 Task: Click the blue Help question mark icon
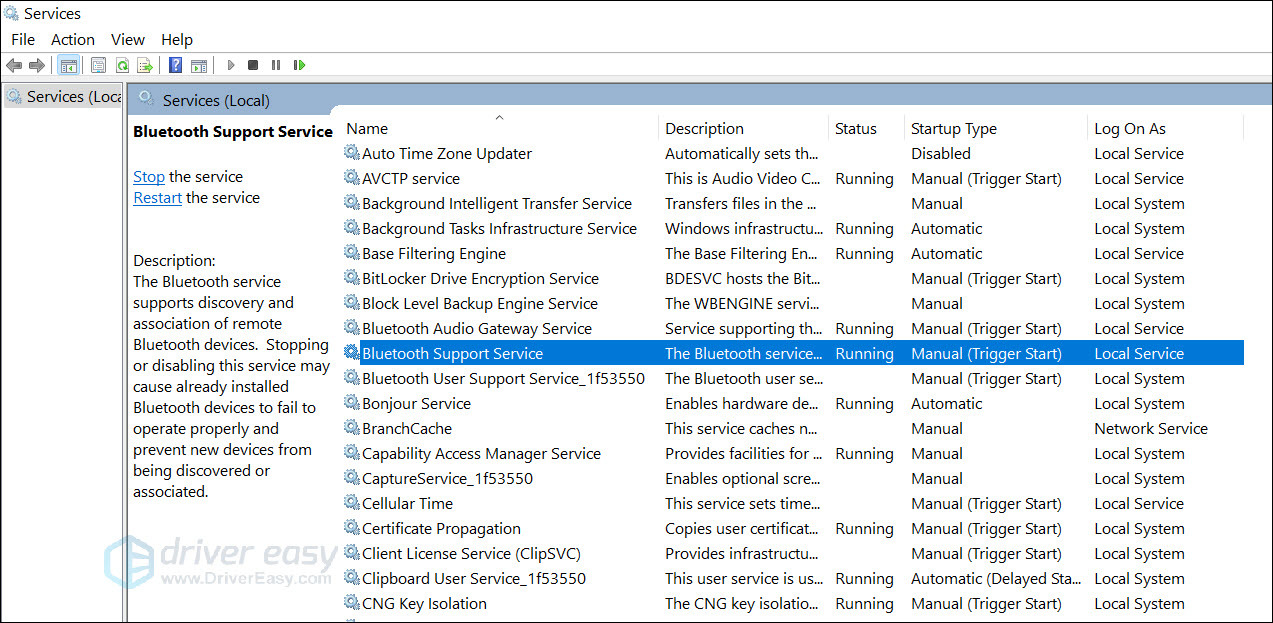175,66
